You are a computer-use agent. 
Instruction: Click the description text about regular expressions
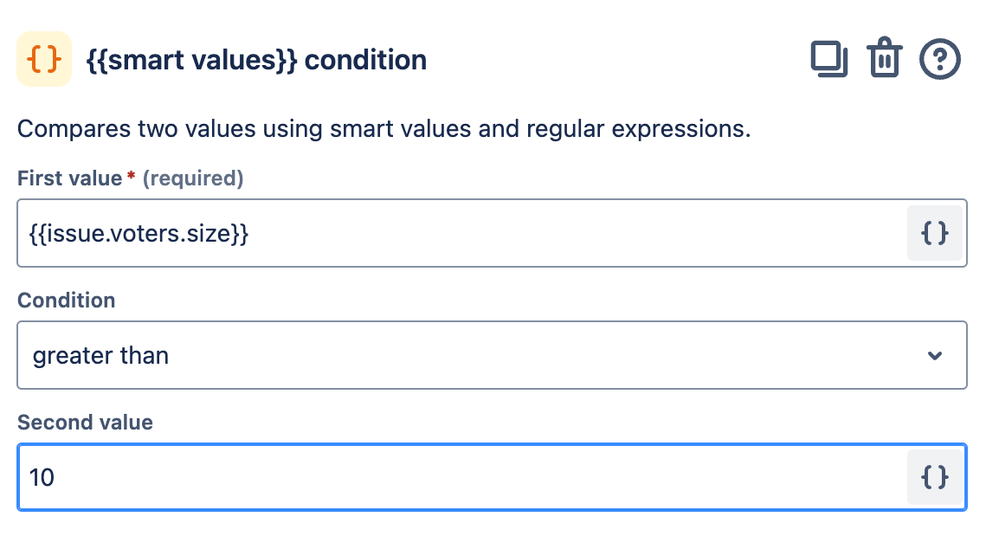[x=384, y=129]
